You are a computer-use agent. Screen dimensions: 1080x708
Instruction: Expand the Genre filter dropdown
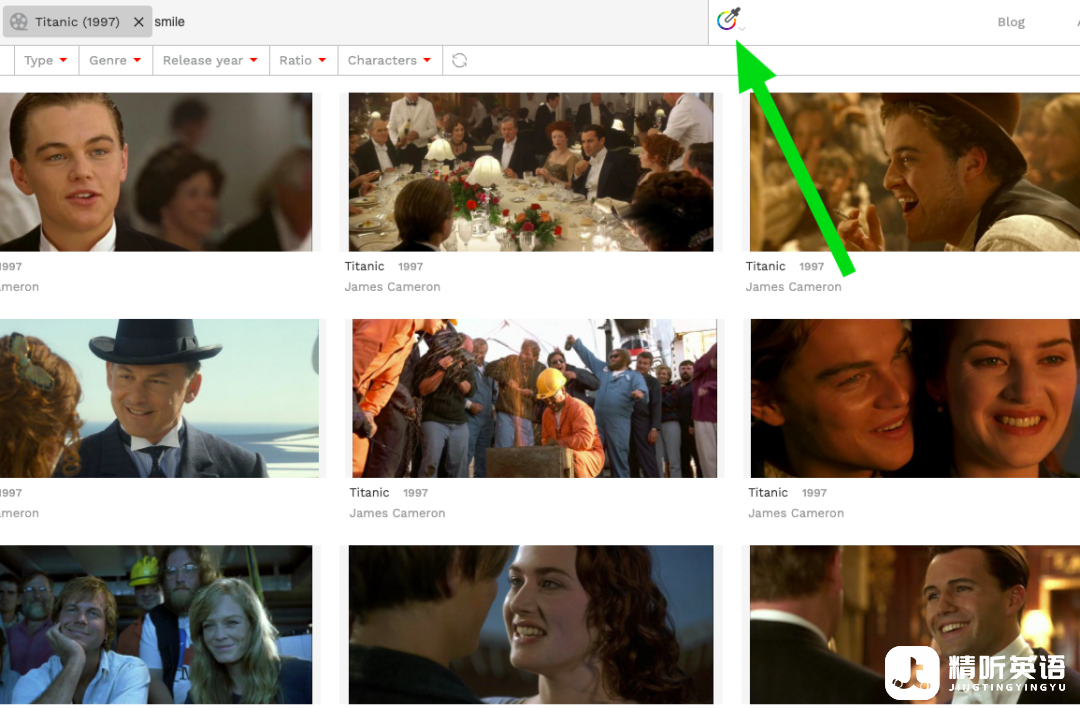115,61
